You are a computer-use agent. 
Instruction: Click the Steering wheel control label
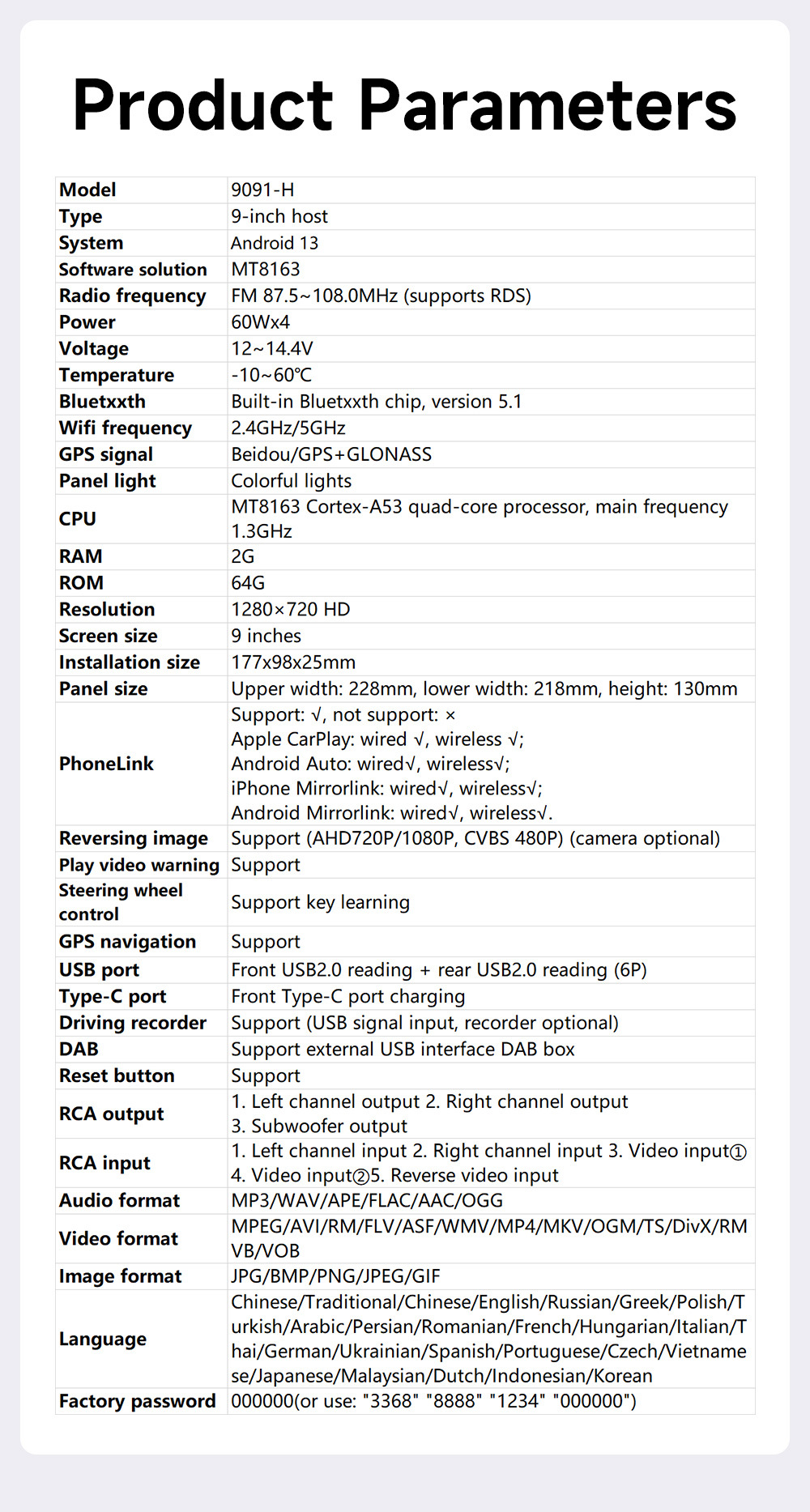(x=121, y=902)
